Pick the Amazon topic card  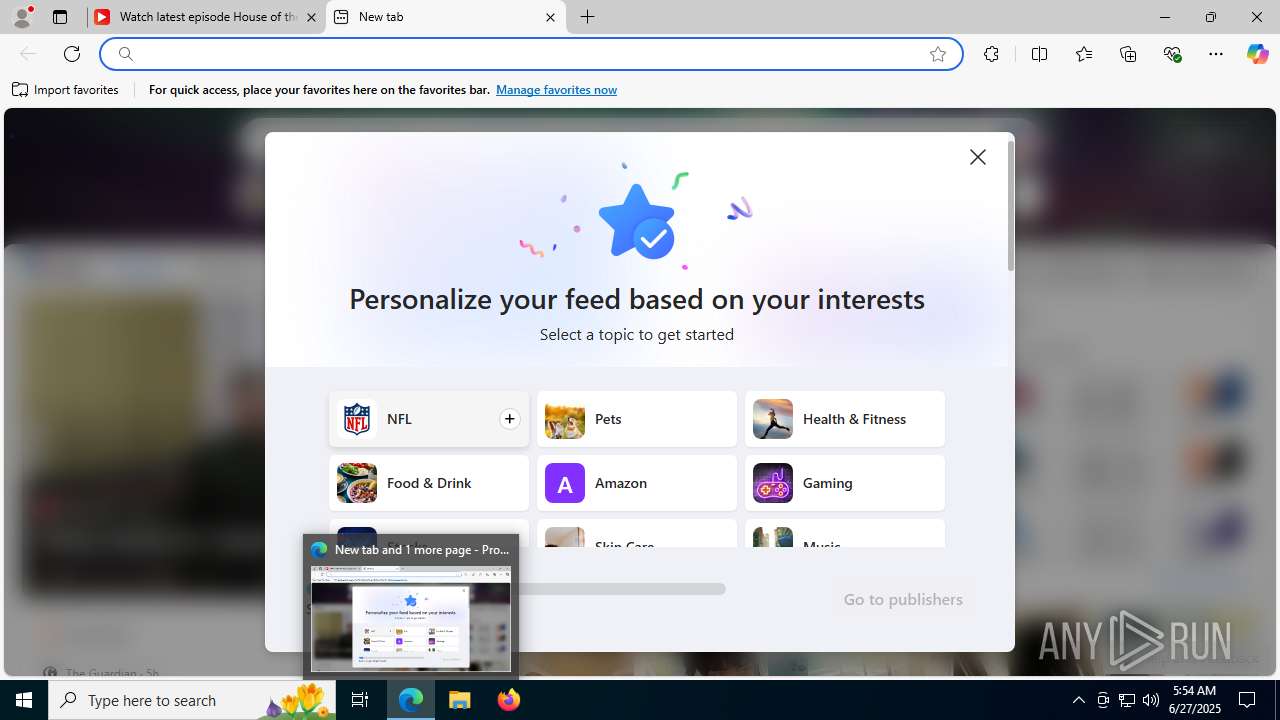637,483
